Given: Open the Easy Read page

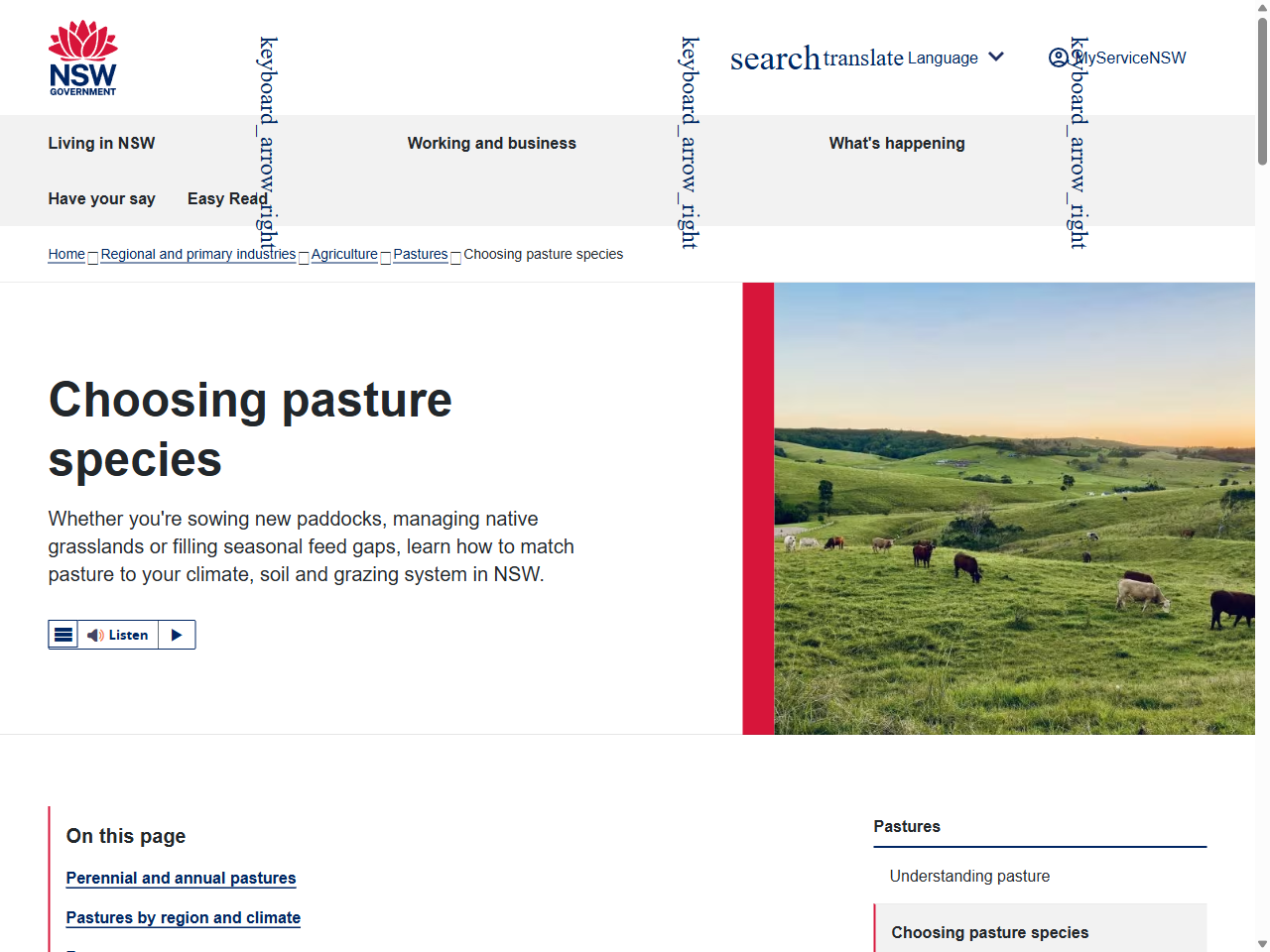Looking at the screenshot, I should tap(227, 198).
